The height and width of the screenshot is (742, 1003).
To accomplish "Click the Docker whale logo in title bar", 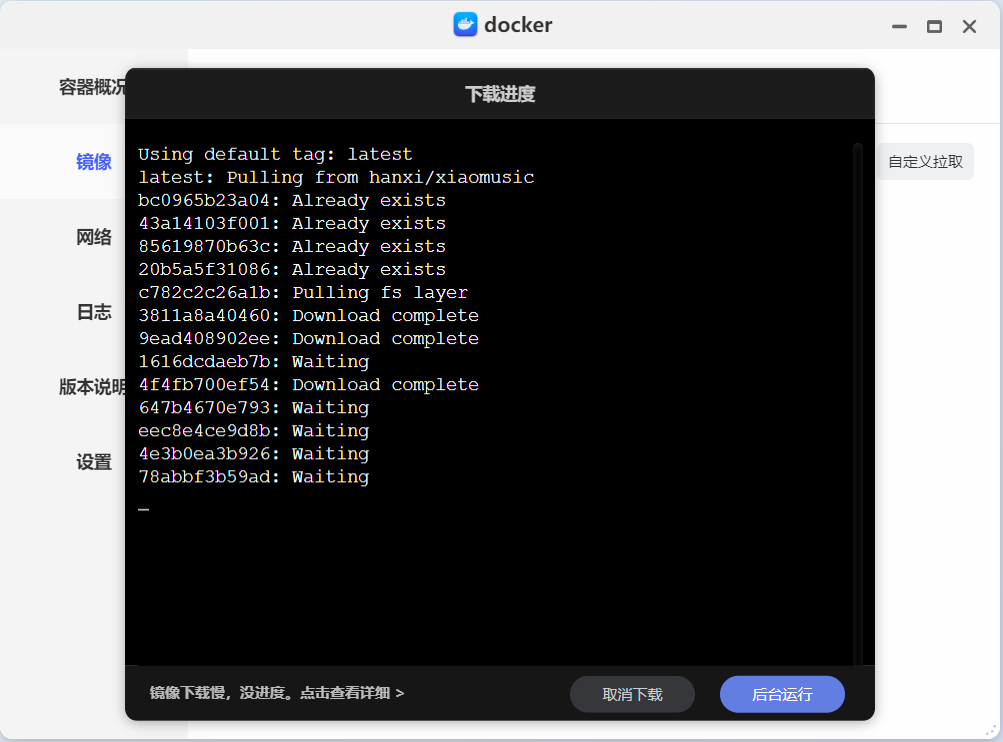I will click(465, 25).
